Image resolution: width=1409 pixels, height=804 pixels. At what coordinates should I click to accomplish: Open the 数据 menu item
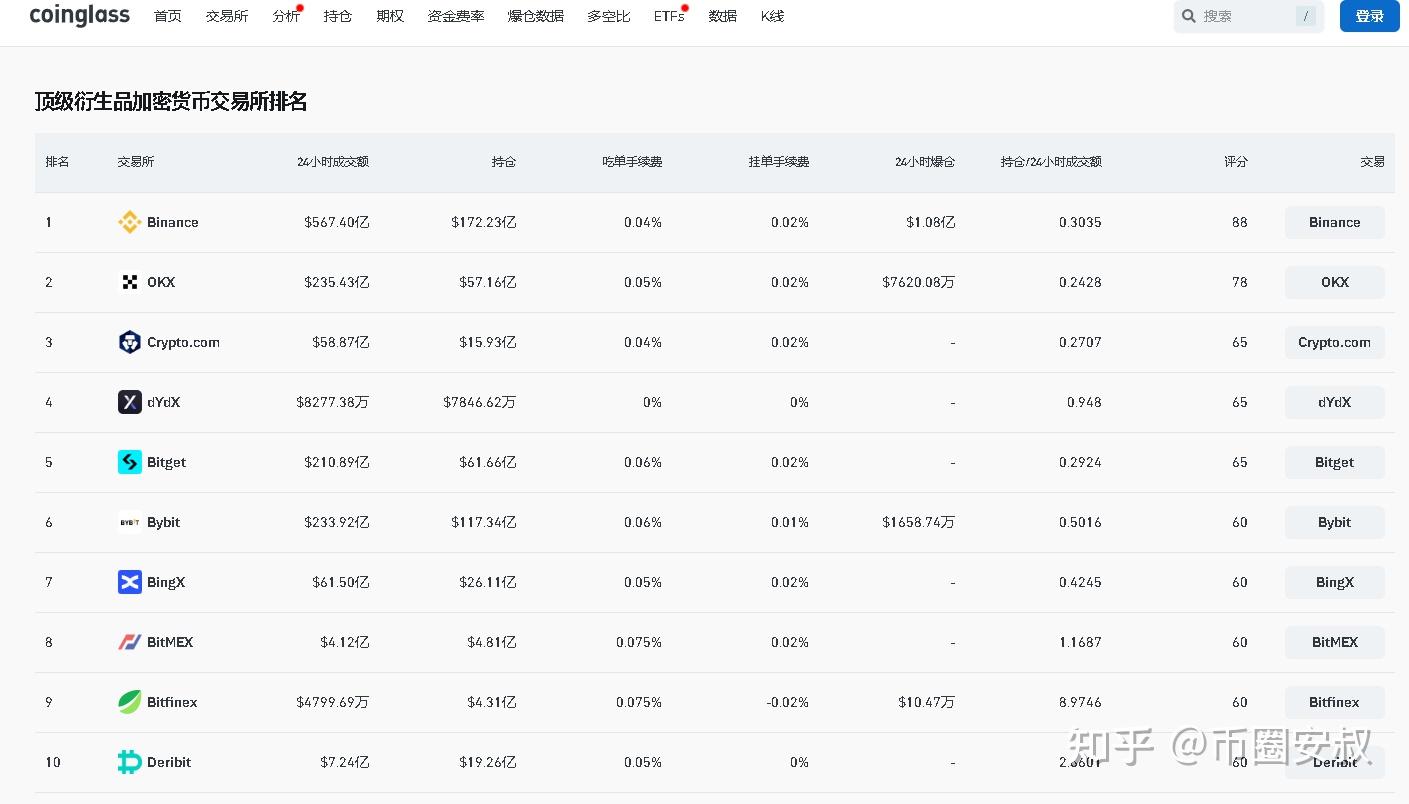[723, 16]
